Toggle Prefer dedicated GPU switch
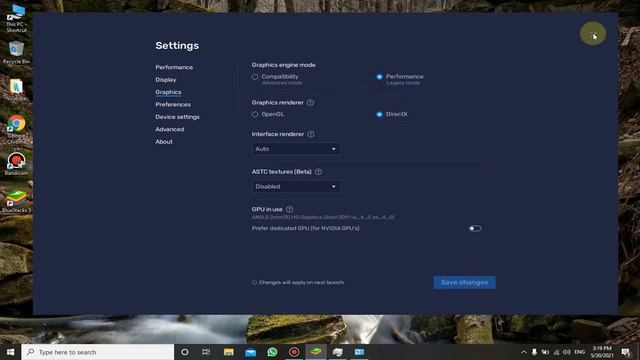 475,229
